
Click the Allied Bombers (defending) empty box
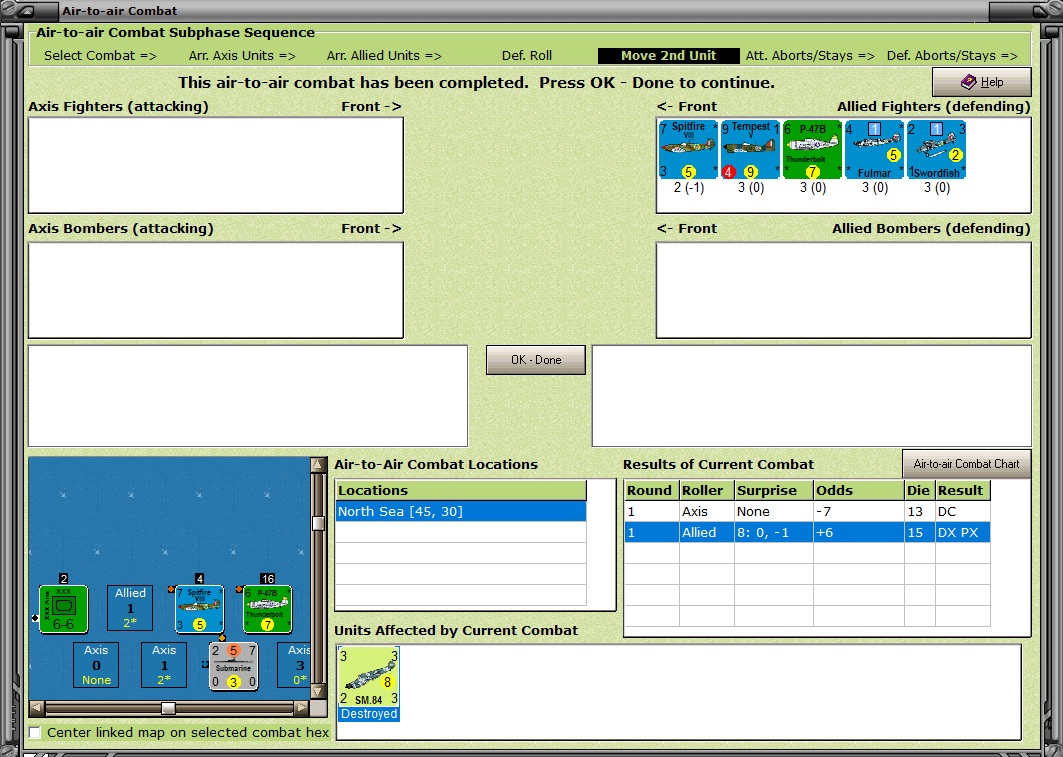(x=843, y=290)
